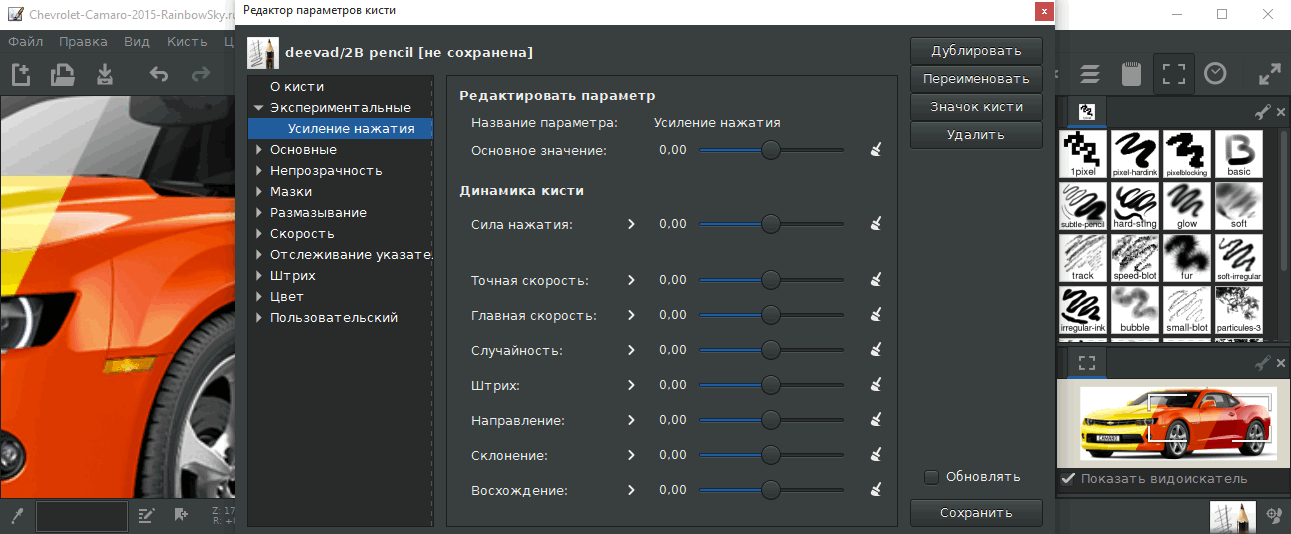Viewport: 1291px width, 534px height.
Task: Click the save document toolbar icon
Action: [x=105, y=74]
